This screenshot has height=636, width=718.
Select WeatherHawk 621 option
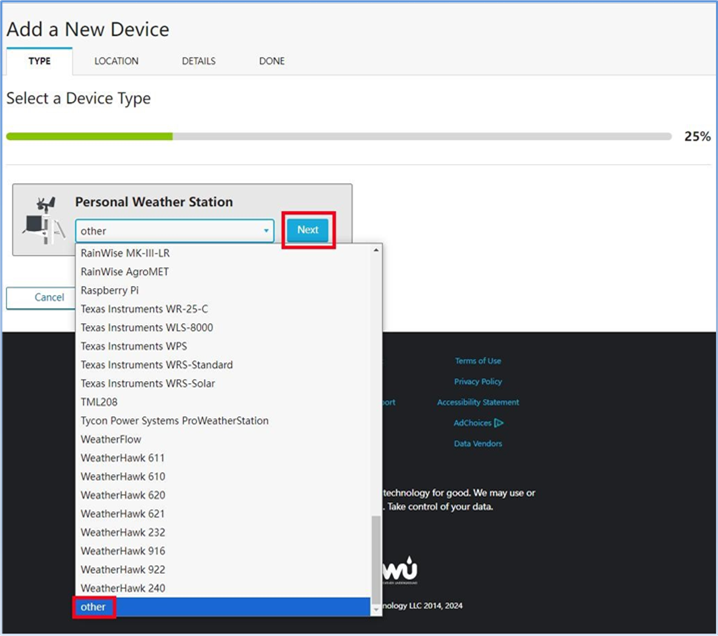(x=223, y=514)
